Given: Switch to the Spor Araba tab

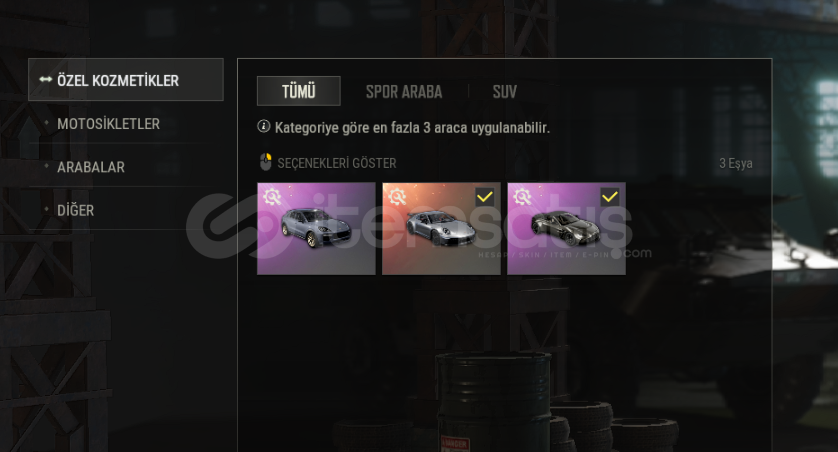Looking at the screenshot, I should 404,91.
